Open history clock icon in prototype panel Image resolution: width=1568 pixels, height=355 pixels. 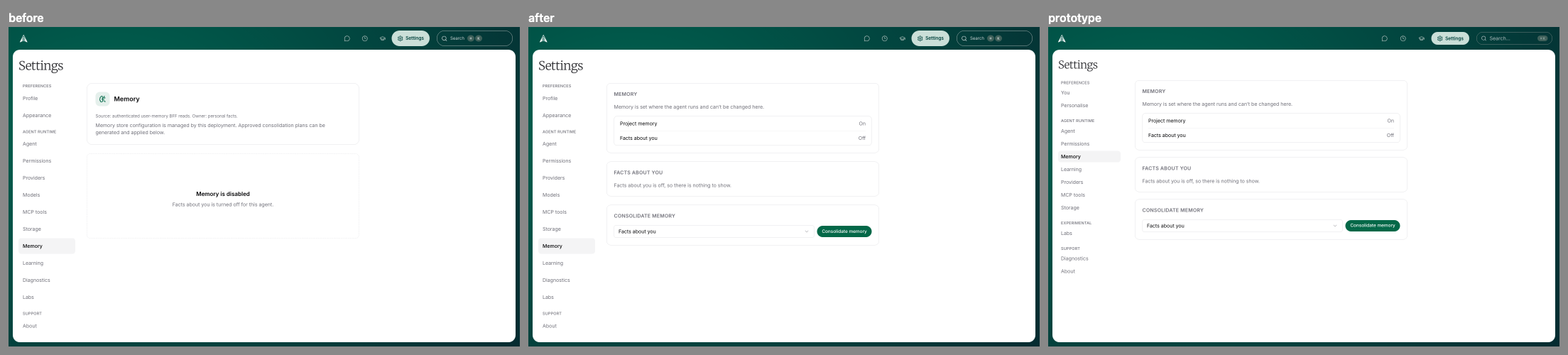1403,38
